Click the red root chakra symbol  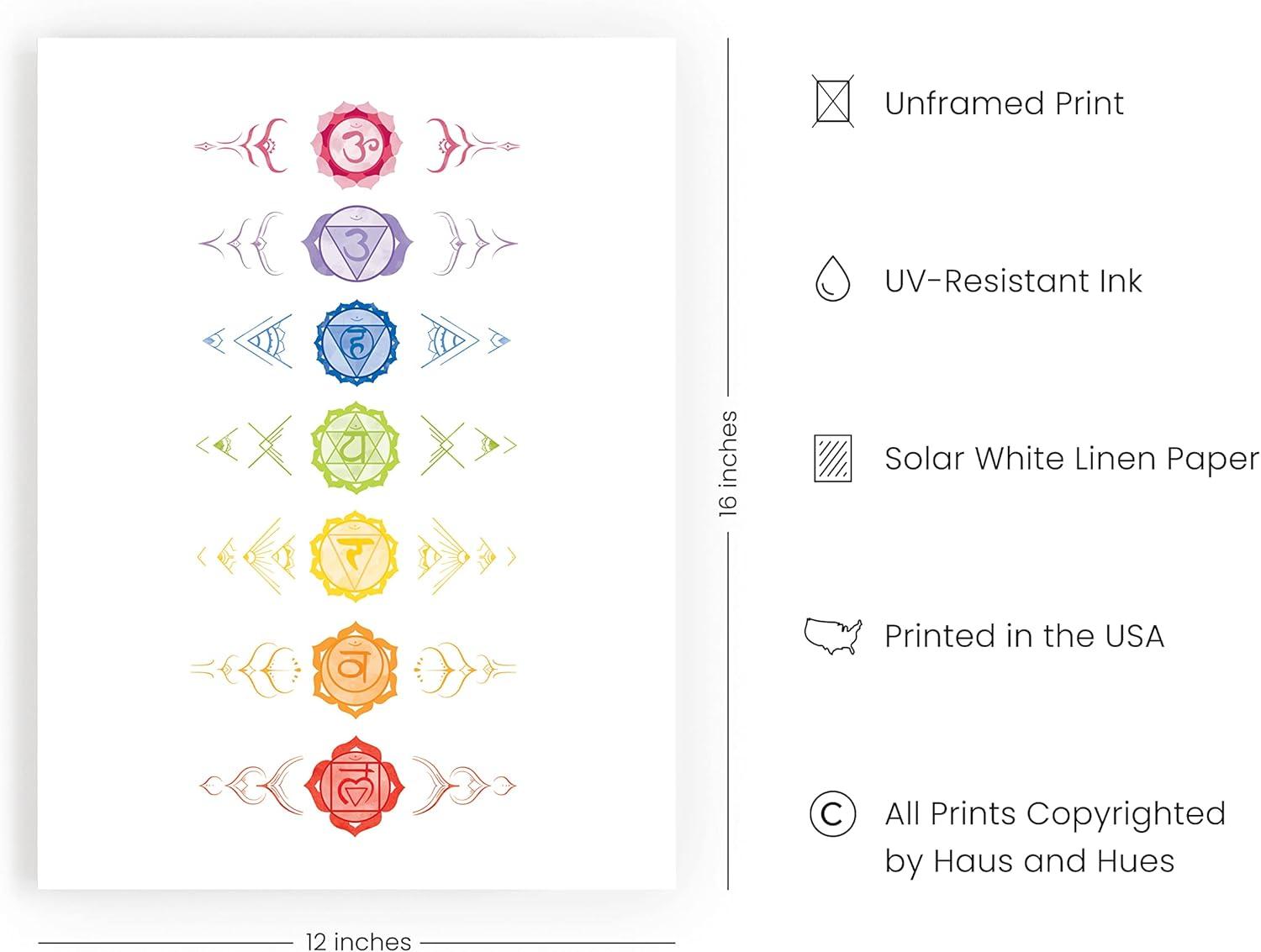point(356,786)
